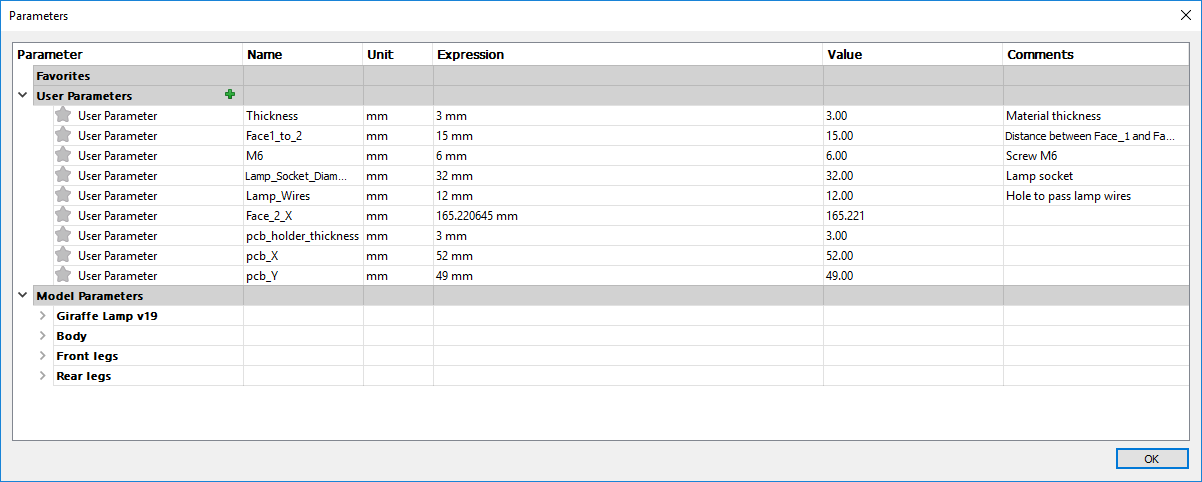Edit the '32 mm' expression cell

point(628,176)
